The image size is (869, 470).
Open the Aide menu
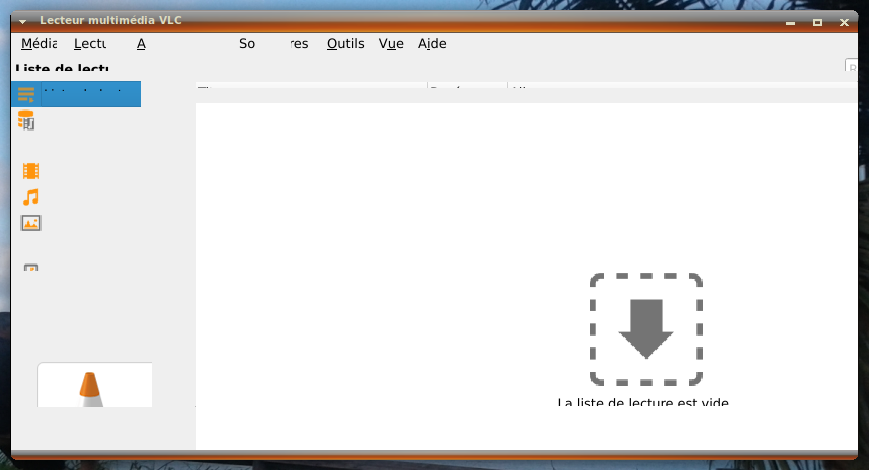(x=432, y=44)
